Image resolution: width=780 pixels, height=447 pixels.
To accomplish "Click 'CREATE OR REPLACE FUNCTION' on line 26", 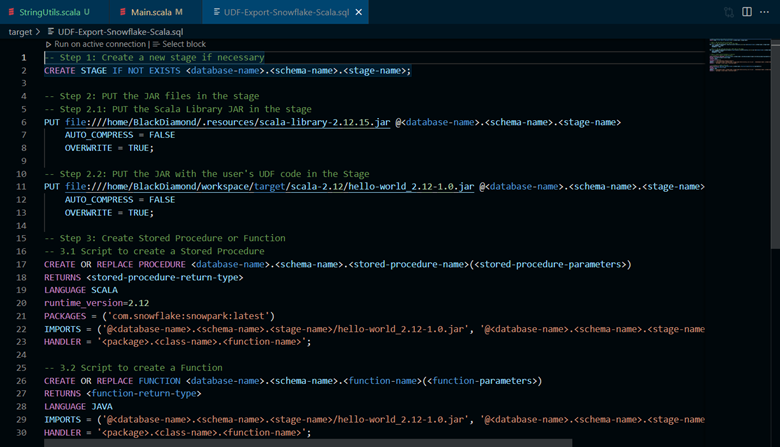I will (x=112, y=381).
